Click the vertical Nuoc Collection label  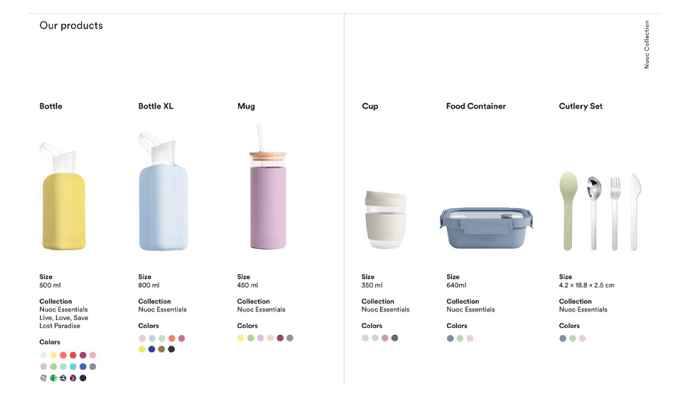pos(646,44)
